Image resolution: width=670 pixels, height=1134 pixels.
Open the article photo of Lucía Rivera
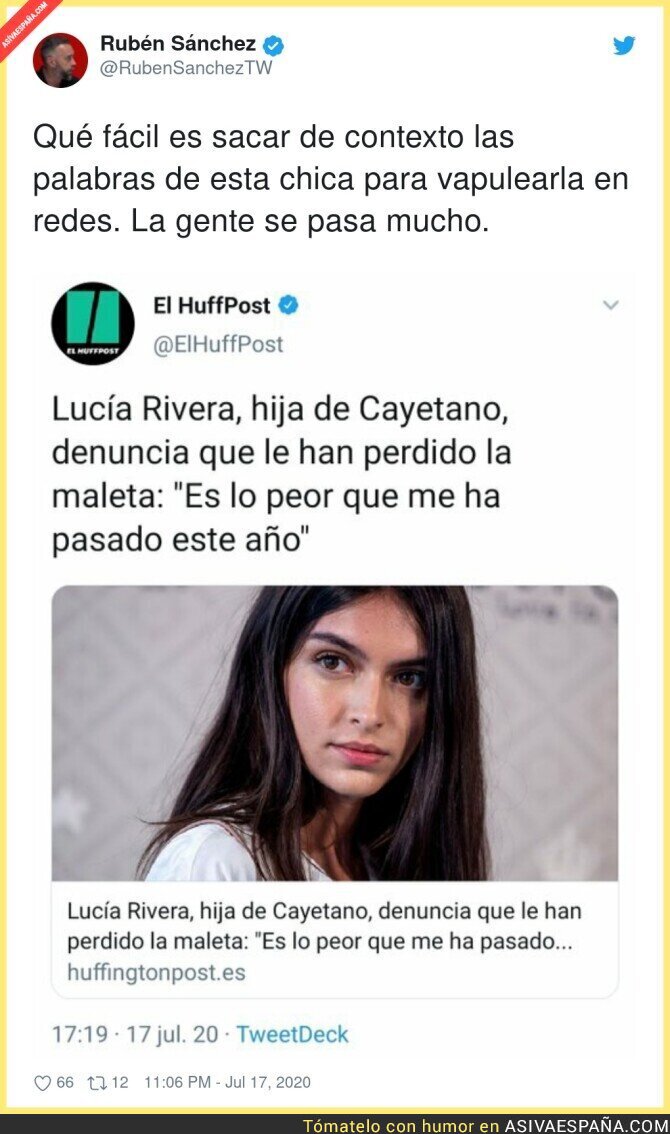(x=335, y=733)
